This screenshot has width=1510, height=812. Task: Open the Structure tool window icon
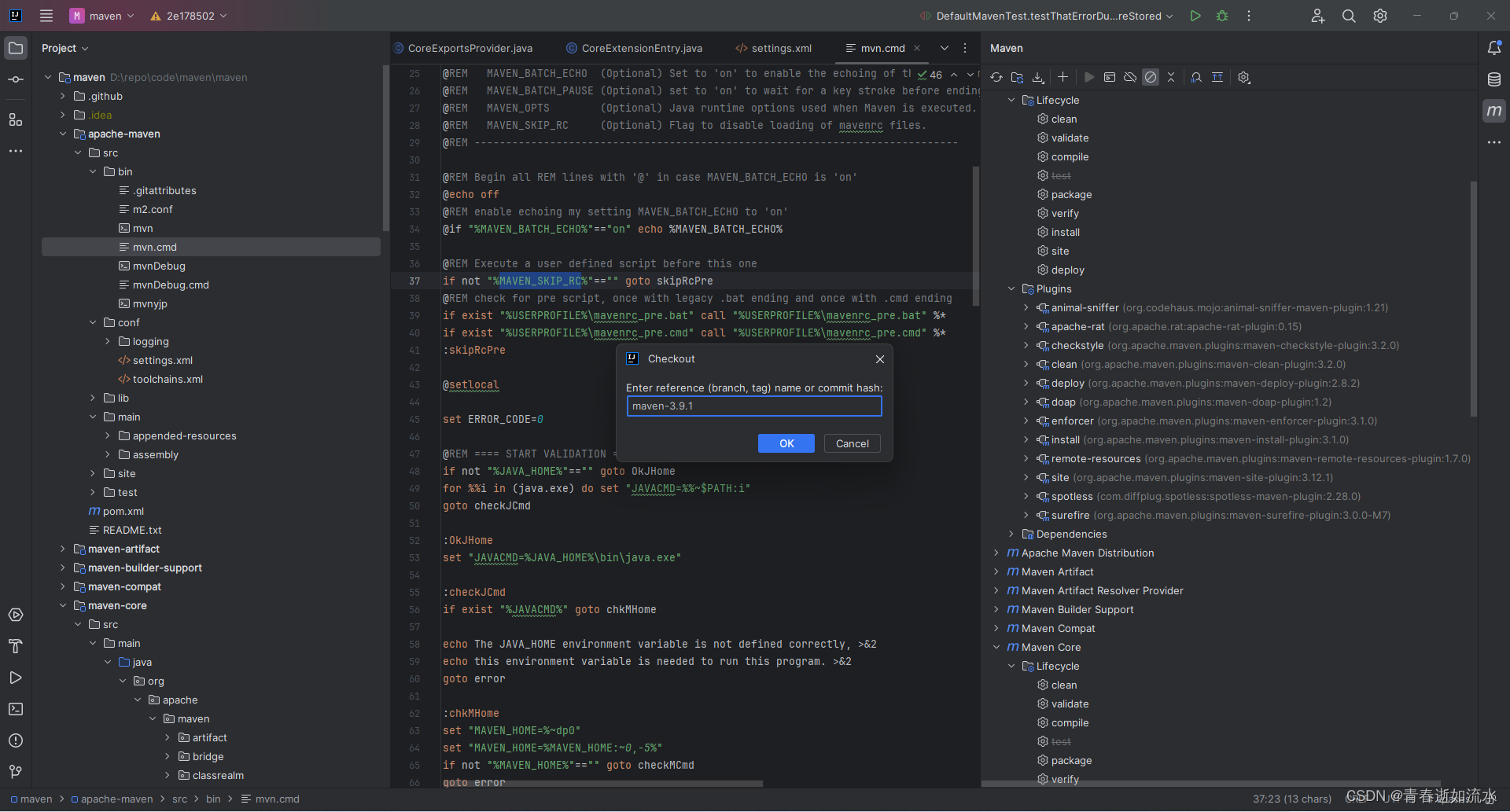[x=16, y=119]
